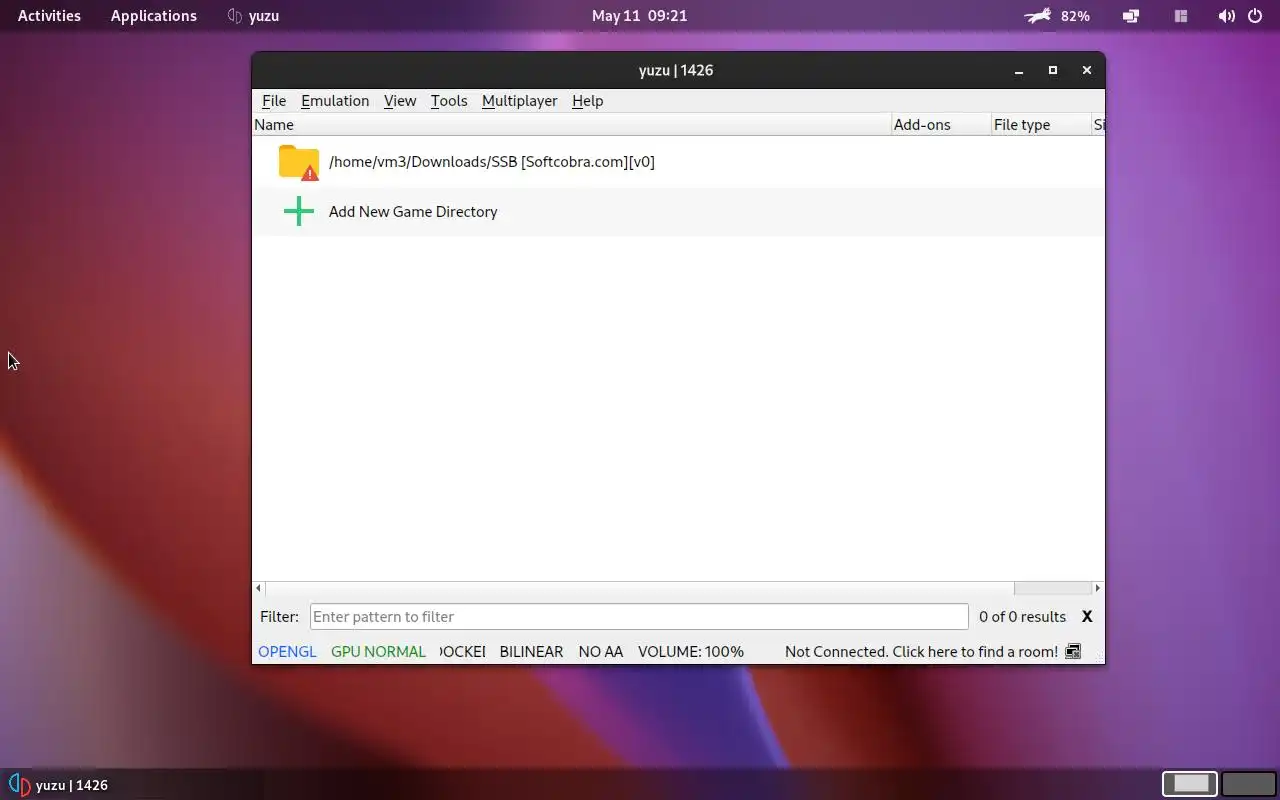Open the Multiplayer menu

519,100
